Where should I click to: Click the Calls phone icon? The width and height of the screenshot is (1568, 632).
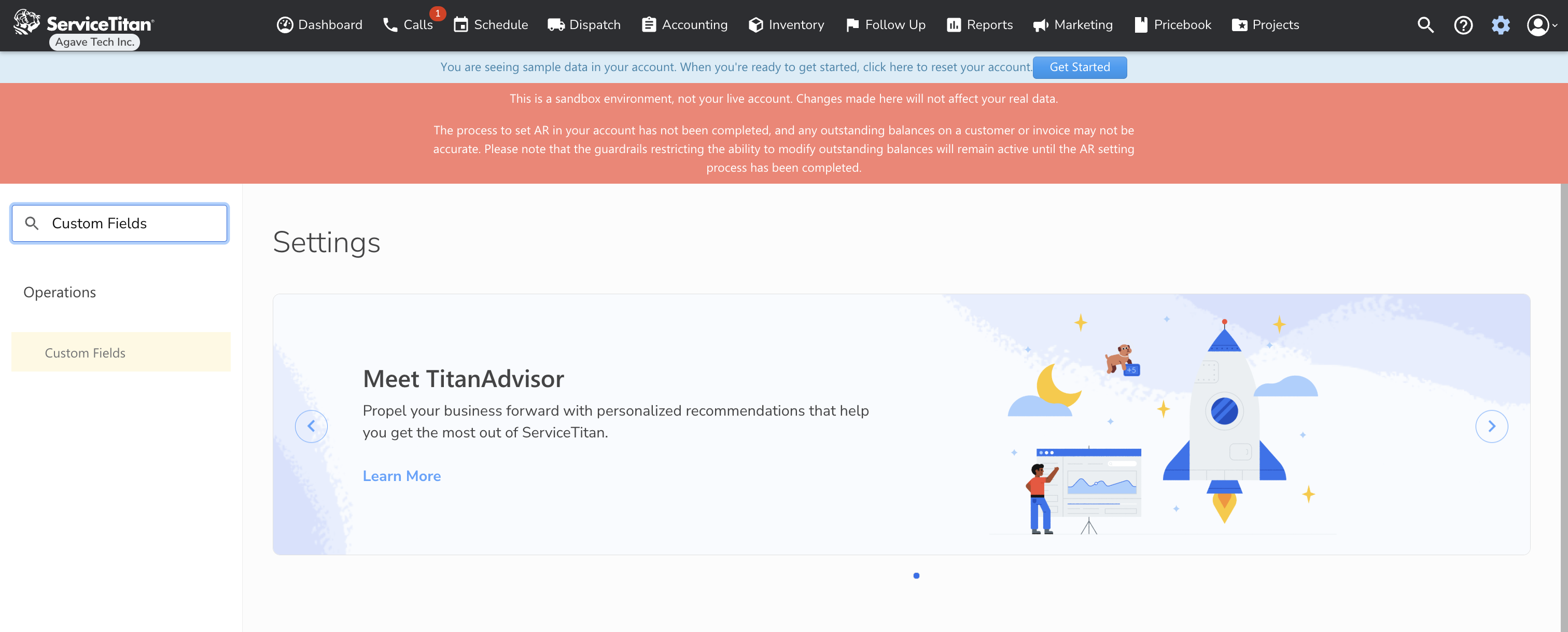(390, 25)
